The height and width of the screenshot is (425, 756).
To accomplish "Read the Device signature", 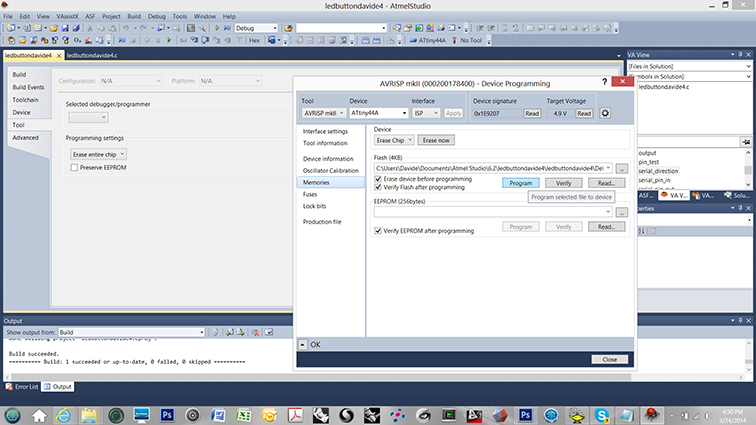I will click(x=532, y=113).
